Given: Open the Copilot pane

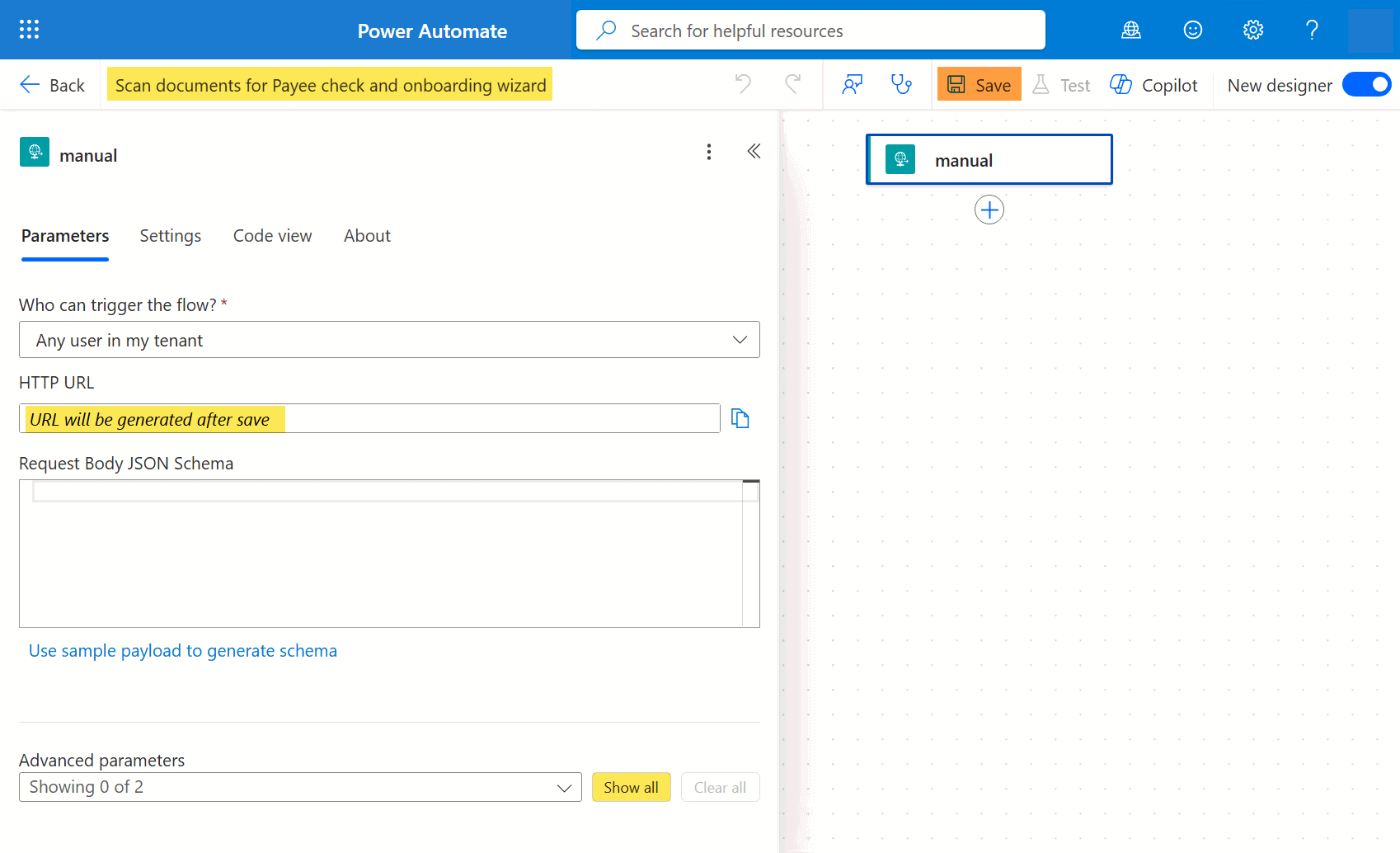Looking at the screenshot, I should click(1153, 85).
